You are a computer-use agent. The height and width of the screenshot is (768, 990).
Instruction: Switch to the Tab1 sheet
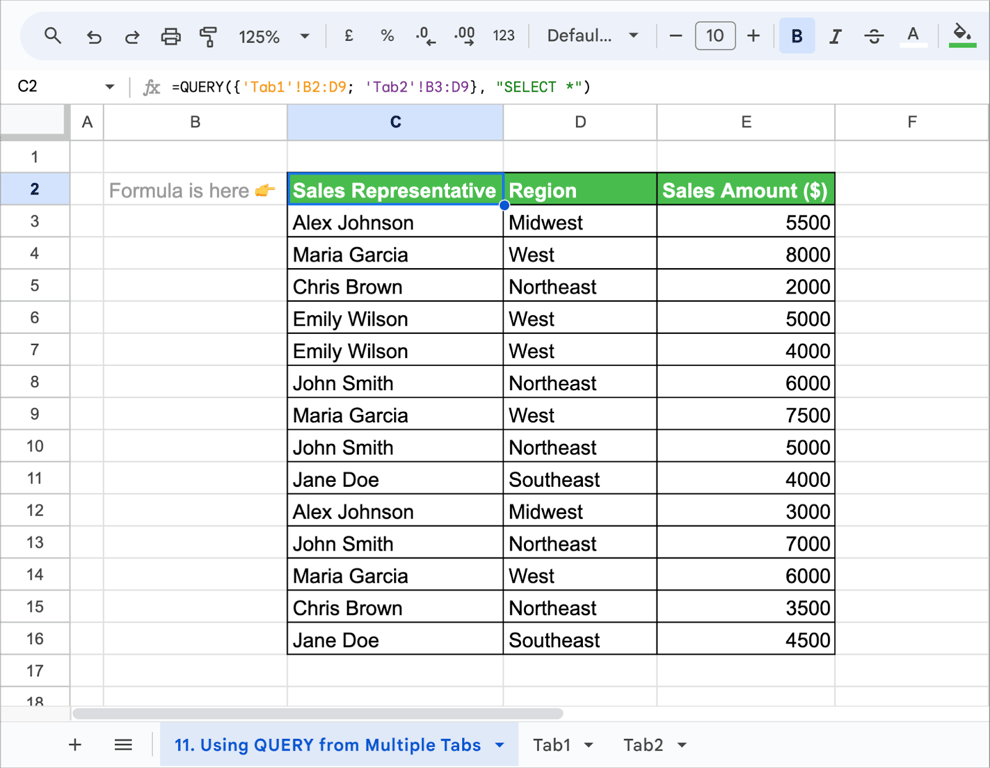pyautogui.click(x=551, y=745)
